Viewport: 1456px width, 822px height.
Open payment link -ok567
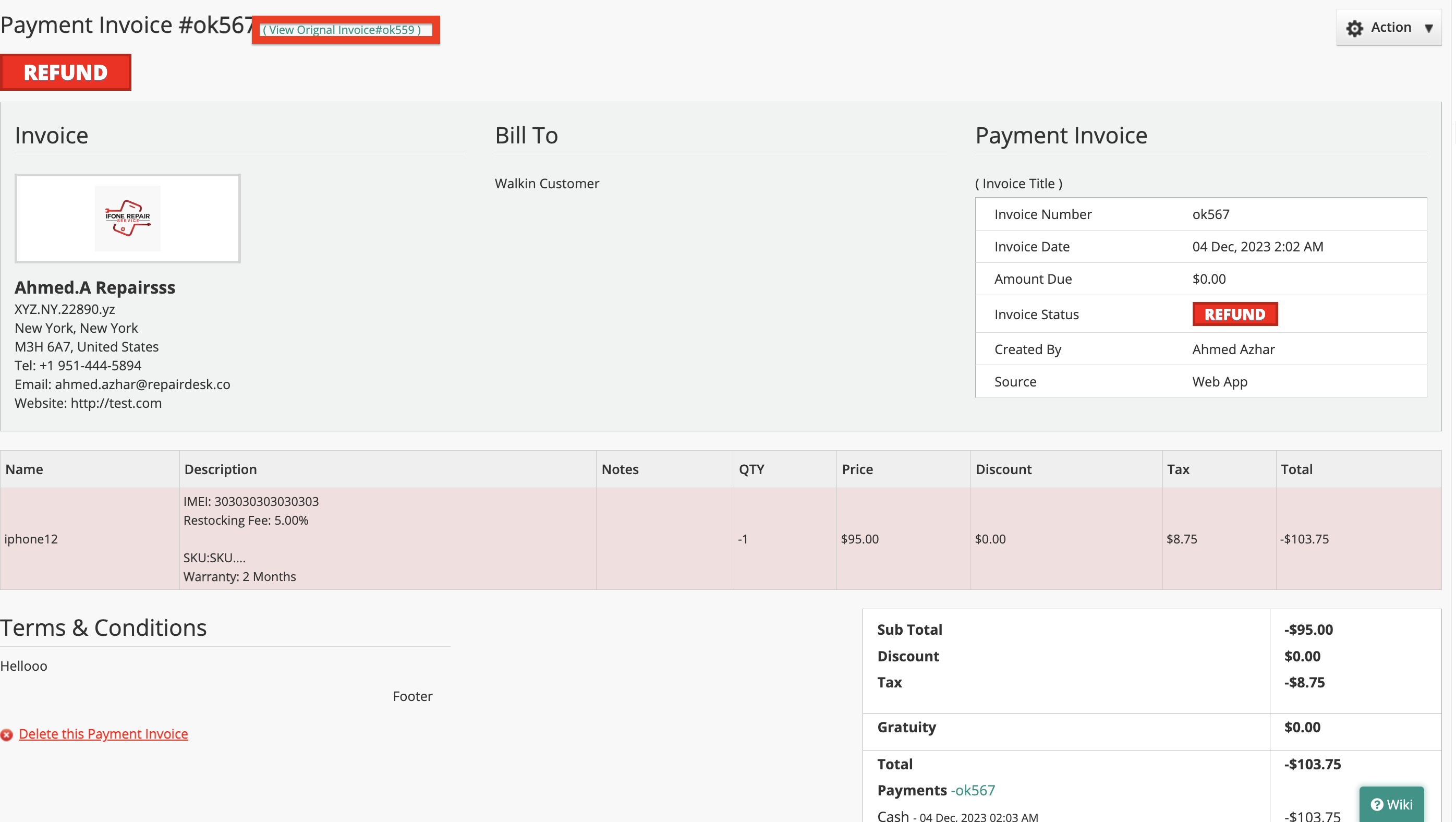pos(972,790)
